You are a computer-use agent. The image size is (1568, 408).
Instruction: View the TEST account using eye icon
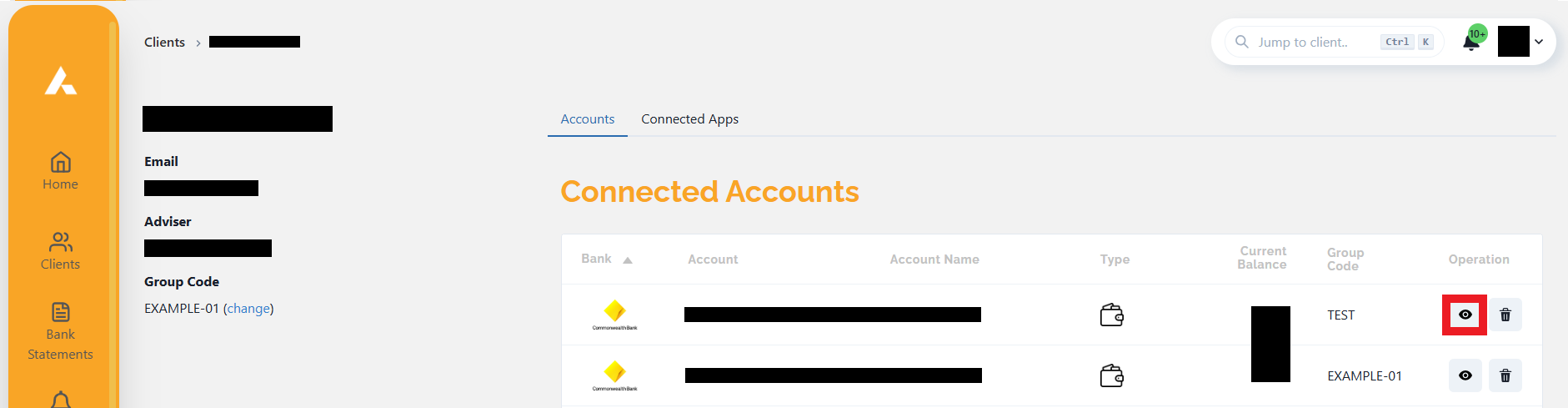pos(1465,315)
